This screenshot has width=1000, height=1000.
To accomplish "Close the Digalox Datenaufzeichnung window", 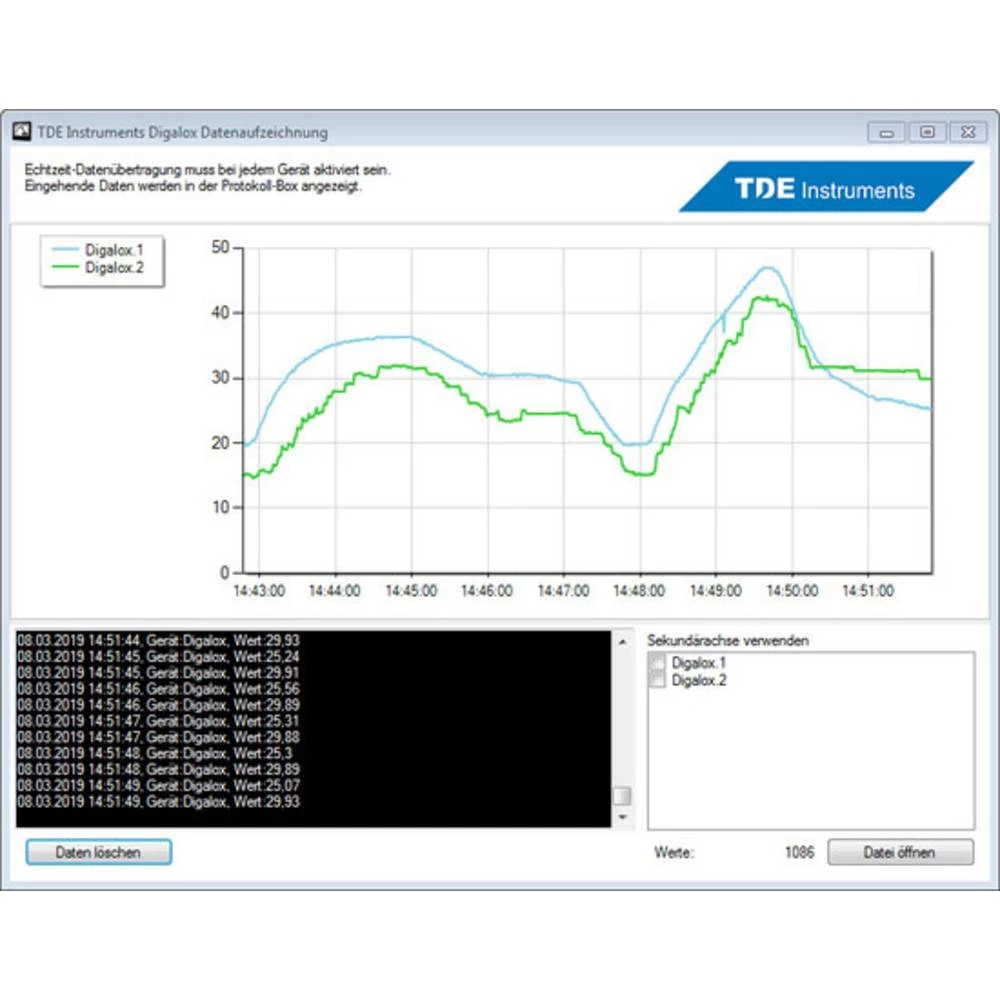I will click(x=966, y=132).
